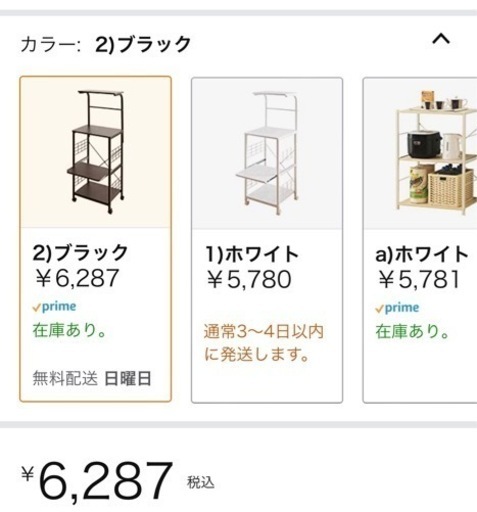This screenshot has width=477, height=512.
Task: Choose the 2)ブラック color option label
Action: coord(80,253)
